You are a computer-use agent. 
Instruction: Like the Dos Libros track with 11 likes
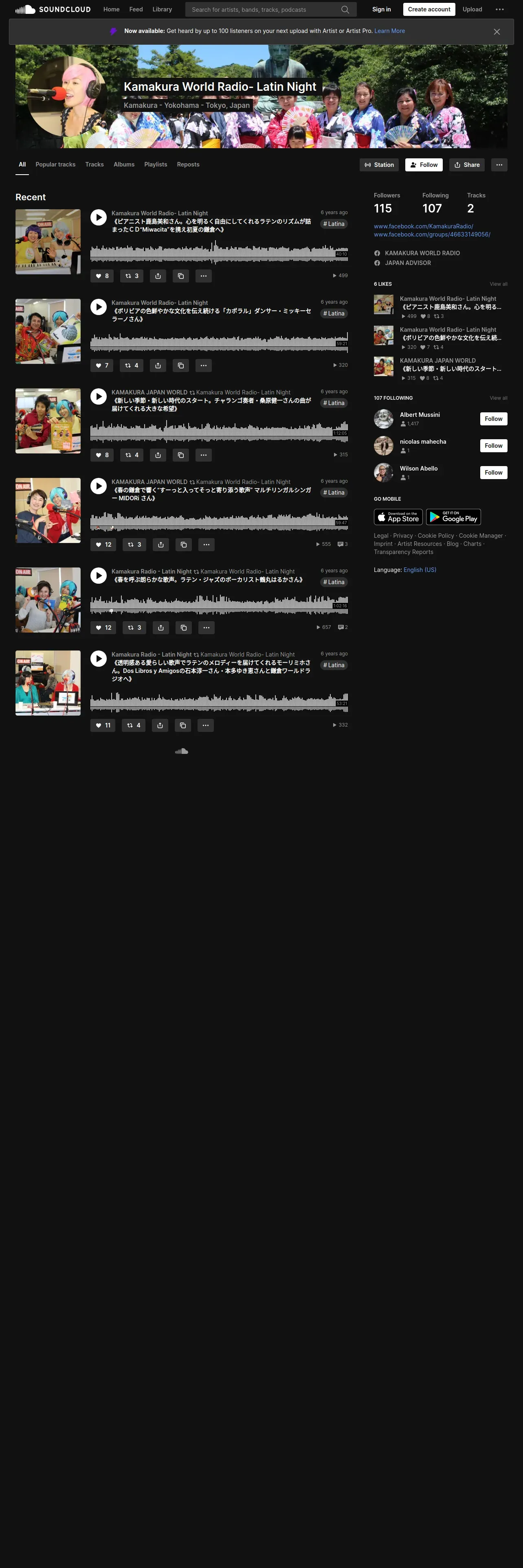click(x=103, y=725)
